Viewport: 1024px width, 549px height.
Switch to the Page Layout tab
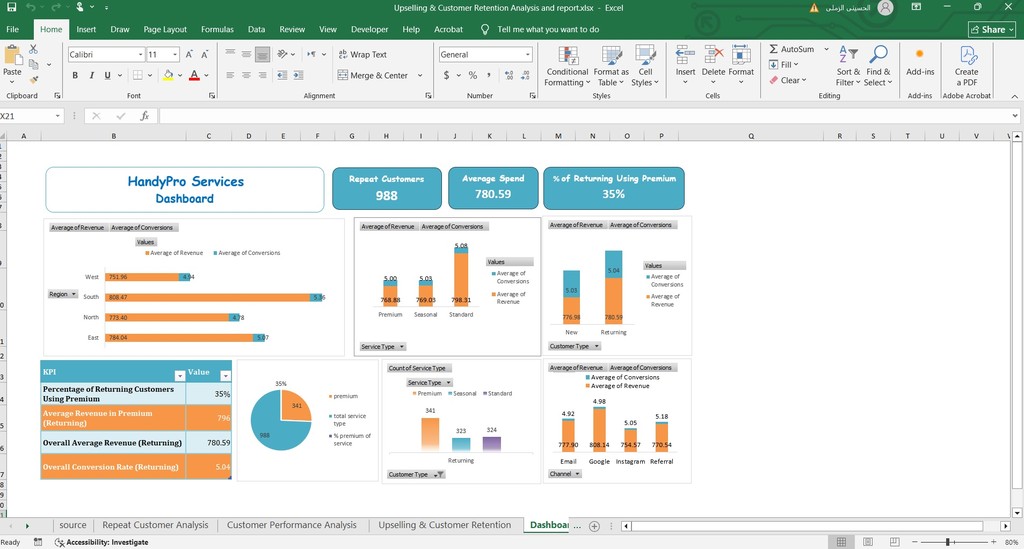click(x=165, y=29)
